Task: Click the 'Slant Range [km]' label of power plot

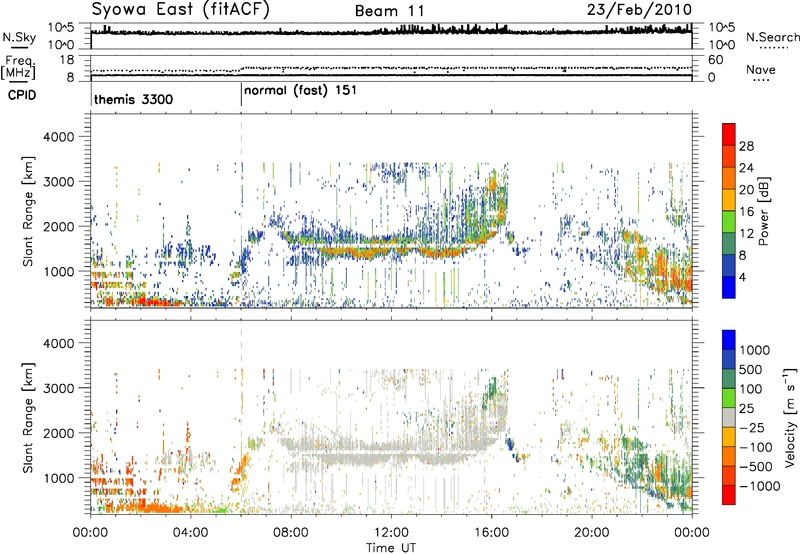Action: 28,211
